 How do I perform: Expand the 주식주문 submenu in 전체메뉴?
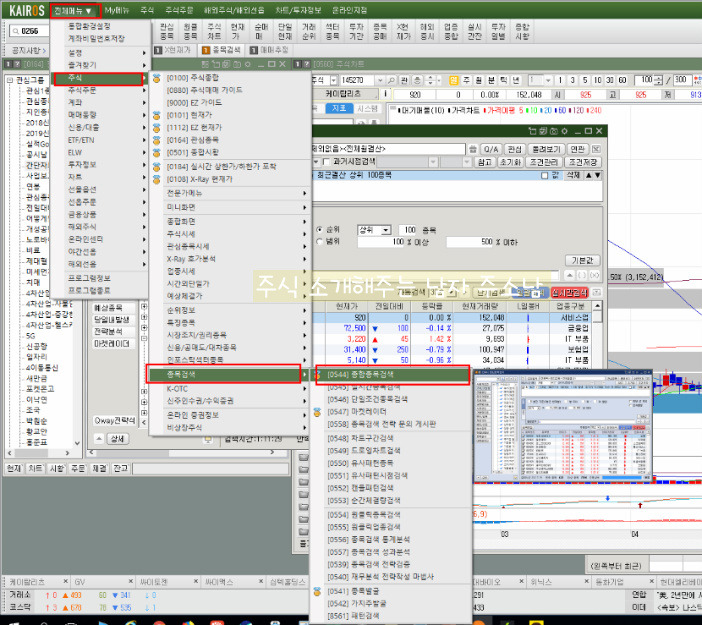click(x=100, y=90)
